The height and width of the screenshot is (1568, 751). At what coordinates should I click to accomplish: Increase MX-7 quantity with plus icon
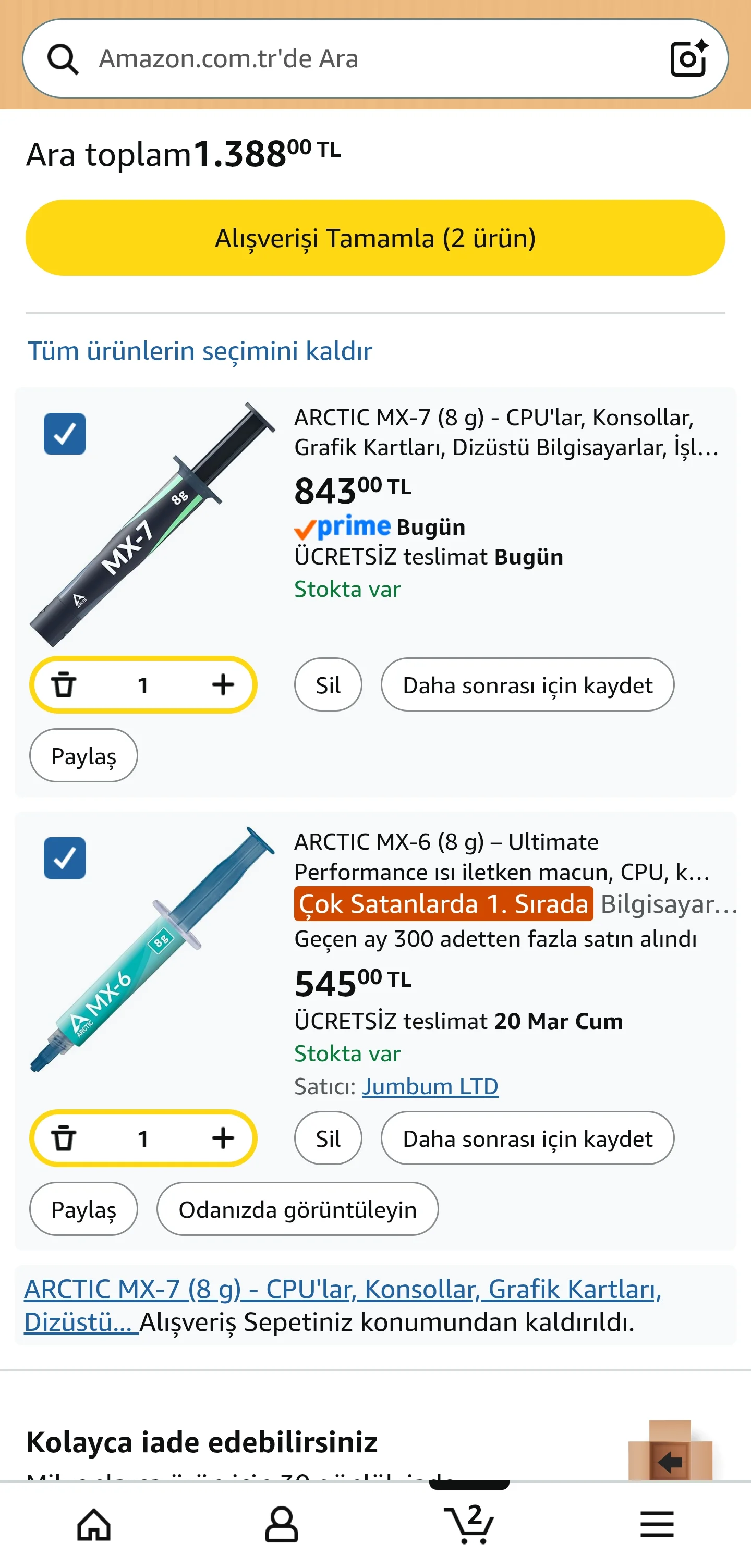pos(223,685)
